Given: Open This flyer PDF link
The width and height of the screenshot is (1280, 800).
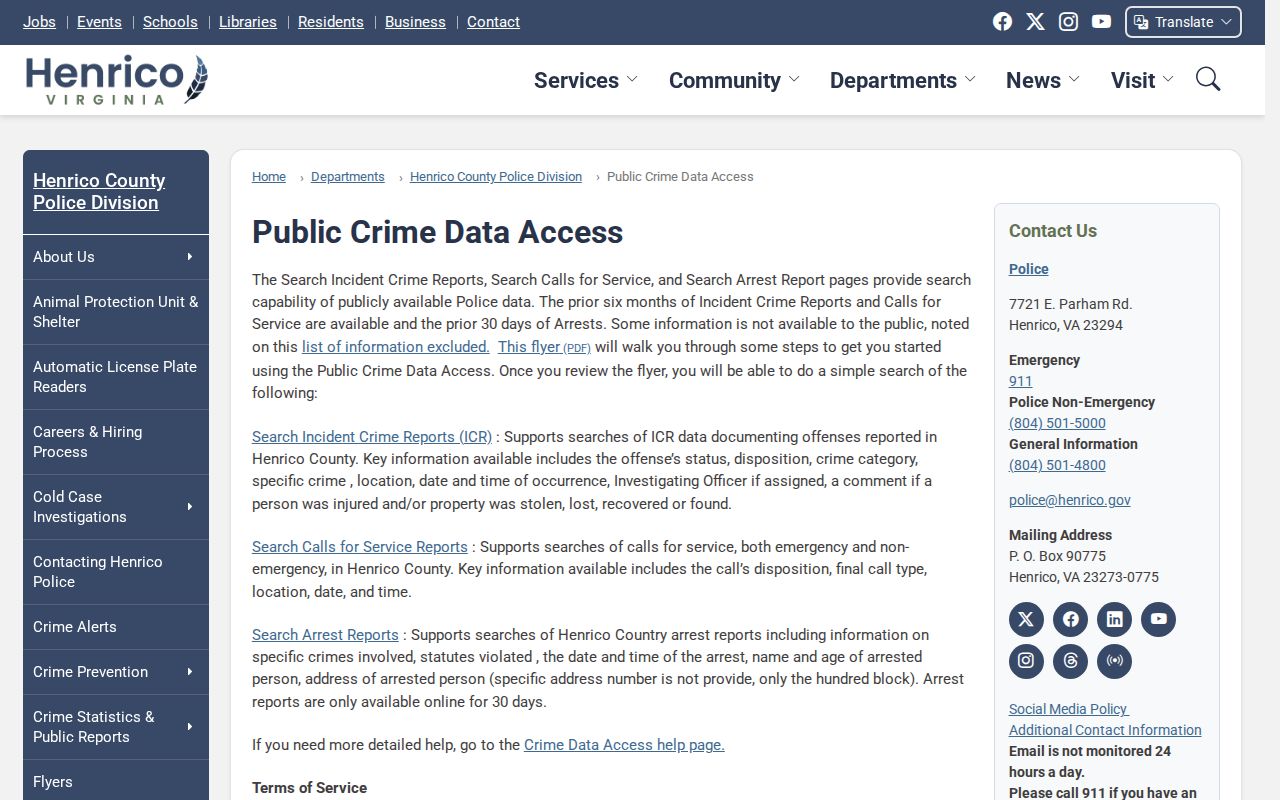Looking at the screenshot, I should (544, 347).
